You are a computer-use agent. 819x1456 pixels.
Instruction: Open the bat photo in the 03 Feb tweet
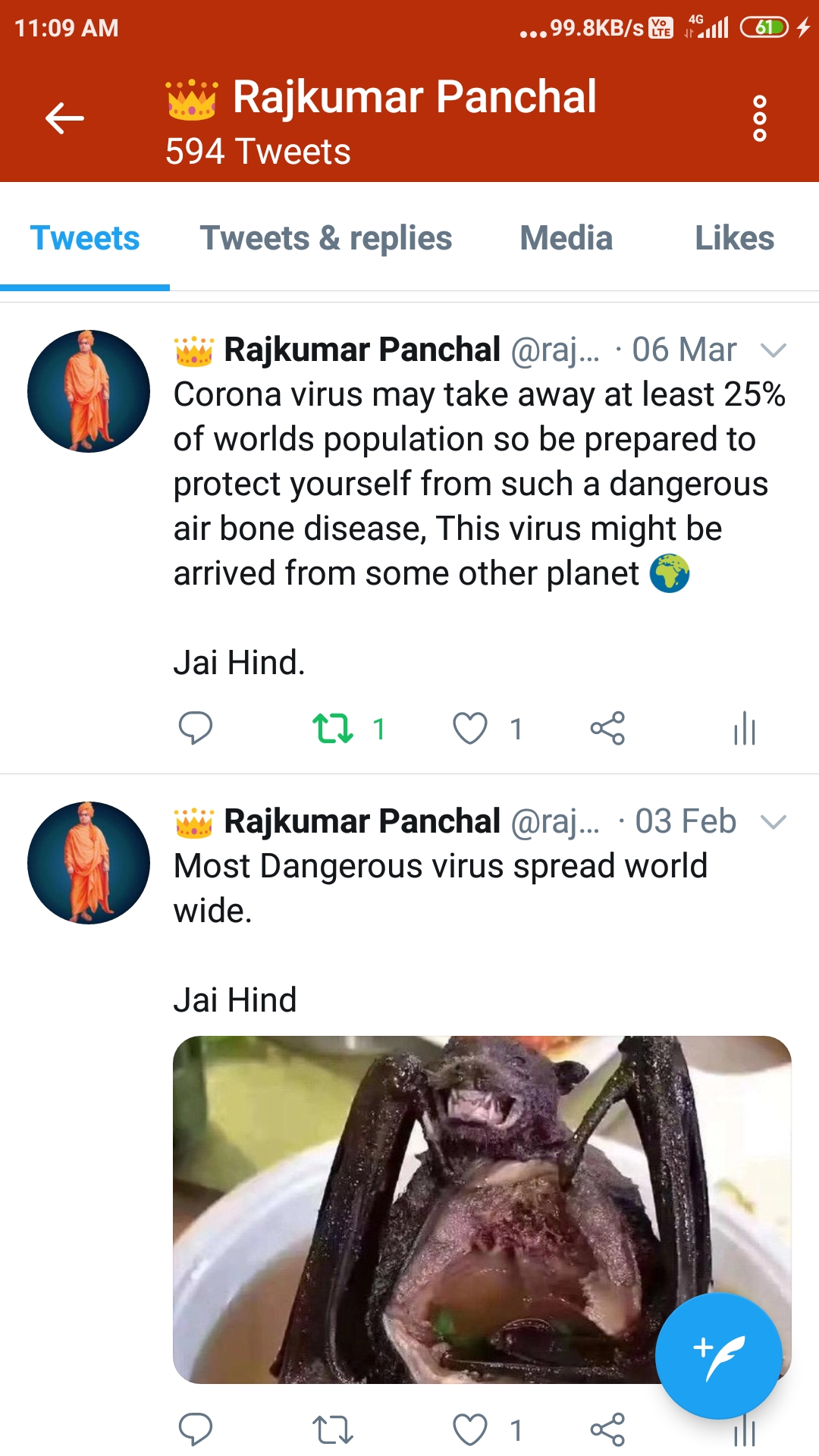(x=482, y=1210)
